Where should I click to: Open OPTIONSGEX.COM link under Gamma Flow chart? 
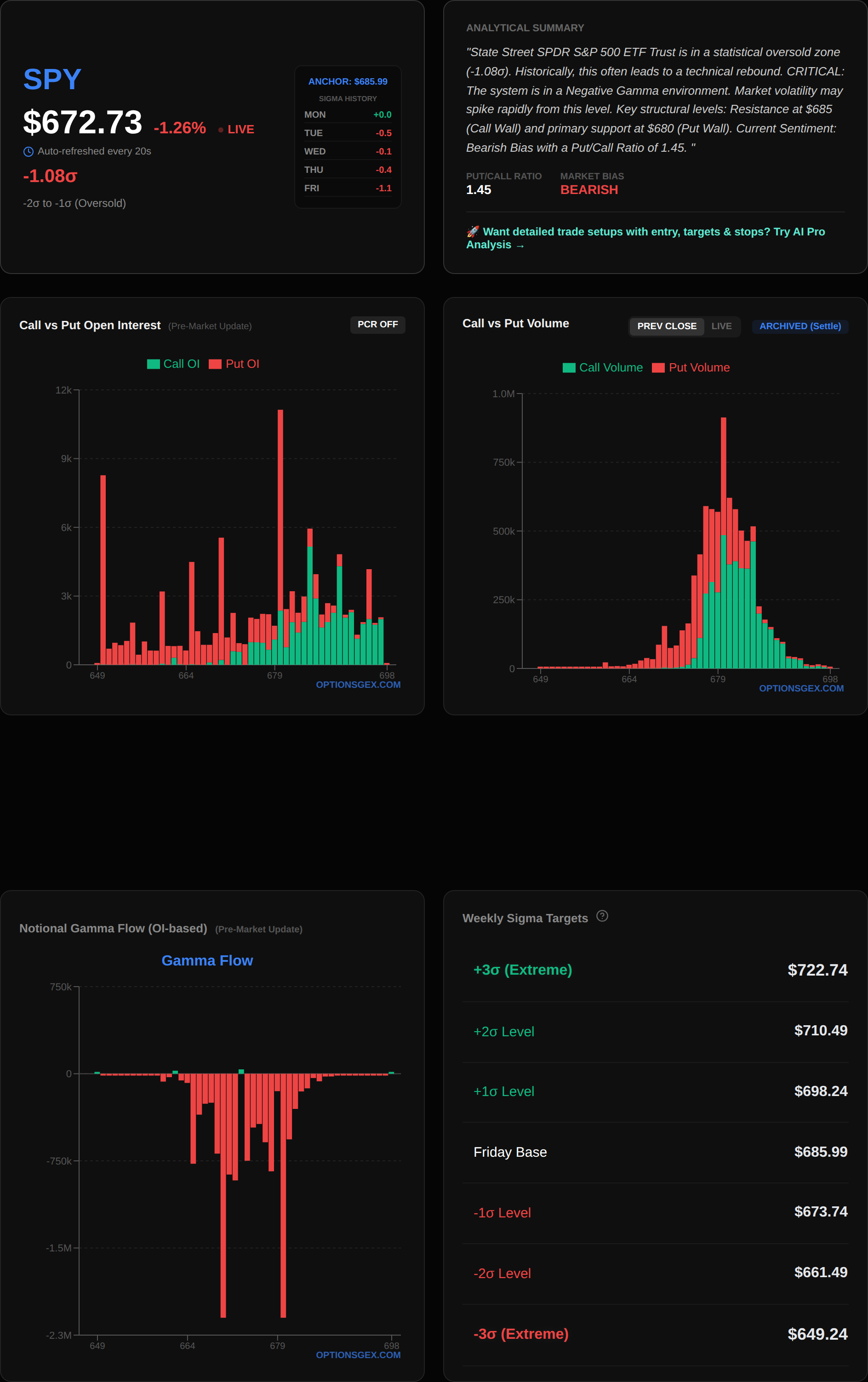[x=358, y=1354]
